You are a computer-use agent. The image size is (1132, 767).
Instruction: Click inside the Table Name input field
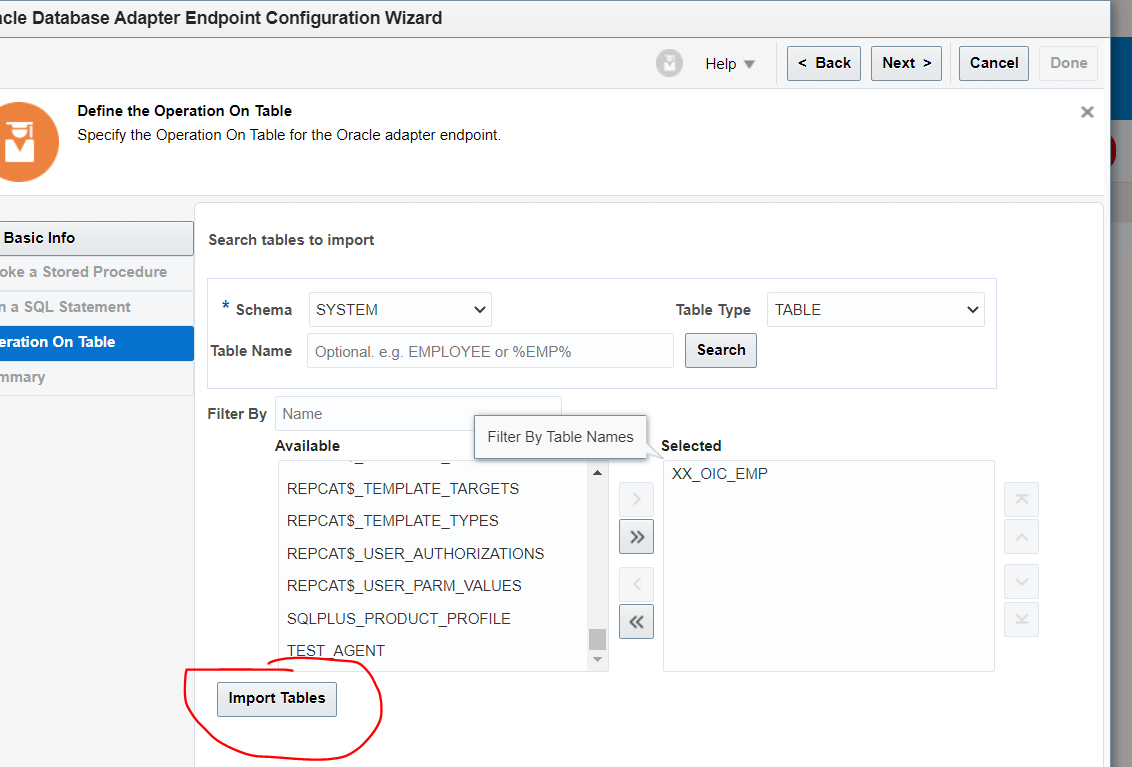point(489,350)
